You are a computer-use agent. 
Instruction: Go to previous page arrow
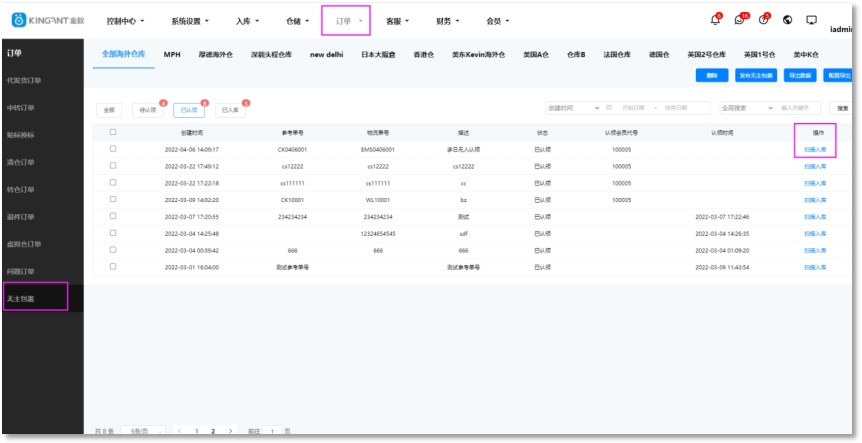tap(180, 431)
